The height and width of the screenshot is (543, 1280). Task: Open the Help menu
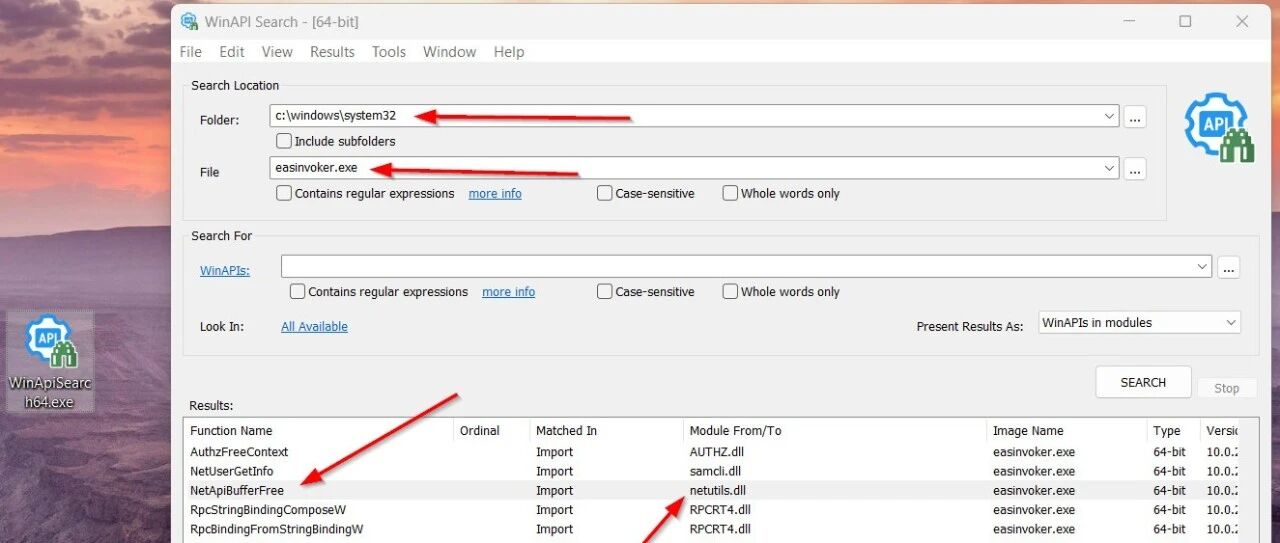(x=509, y=52)
